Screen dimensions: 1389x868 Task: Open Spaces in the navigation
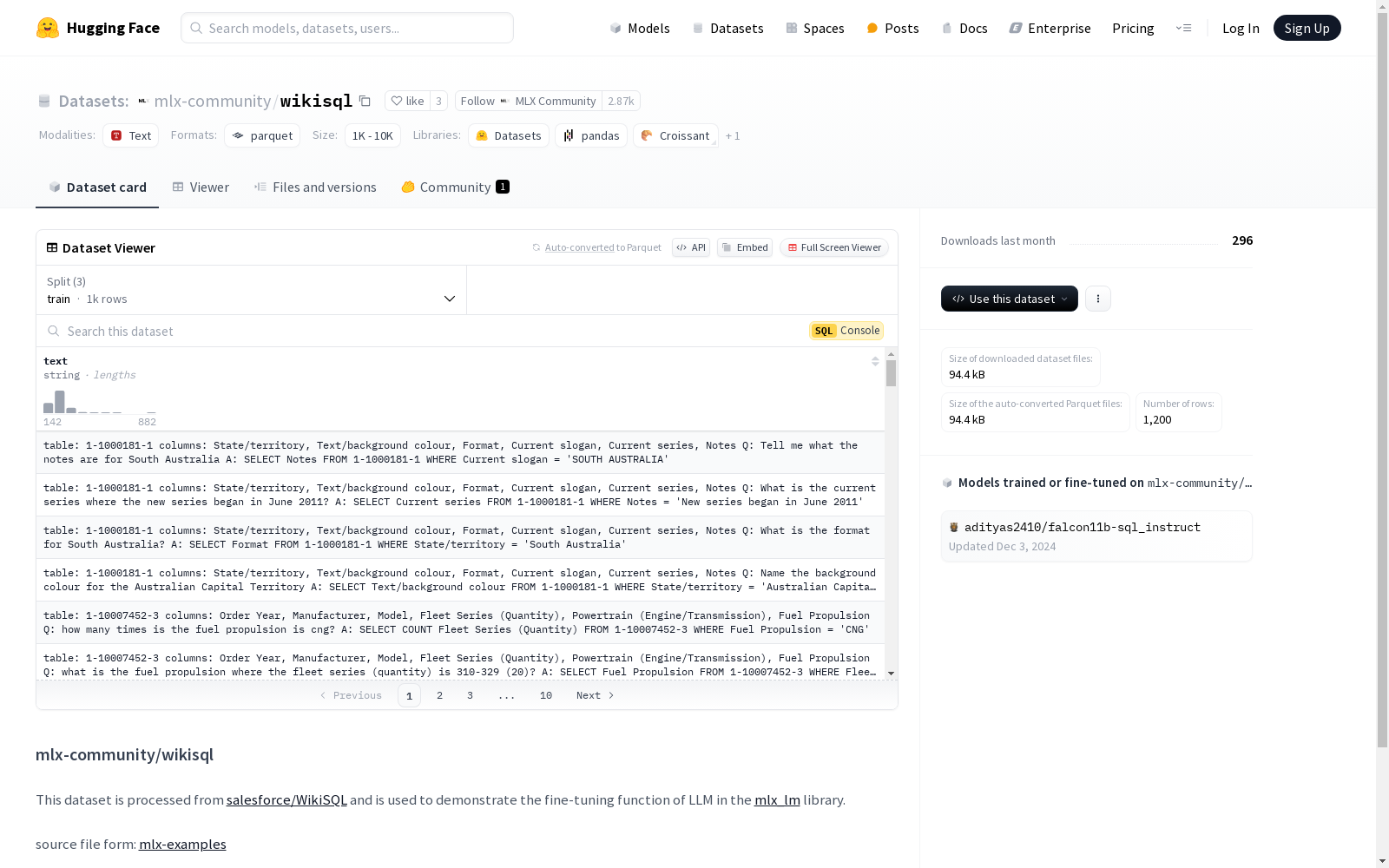pos(815,28)
